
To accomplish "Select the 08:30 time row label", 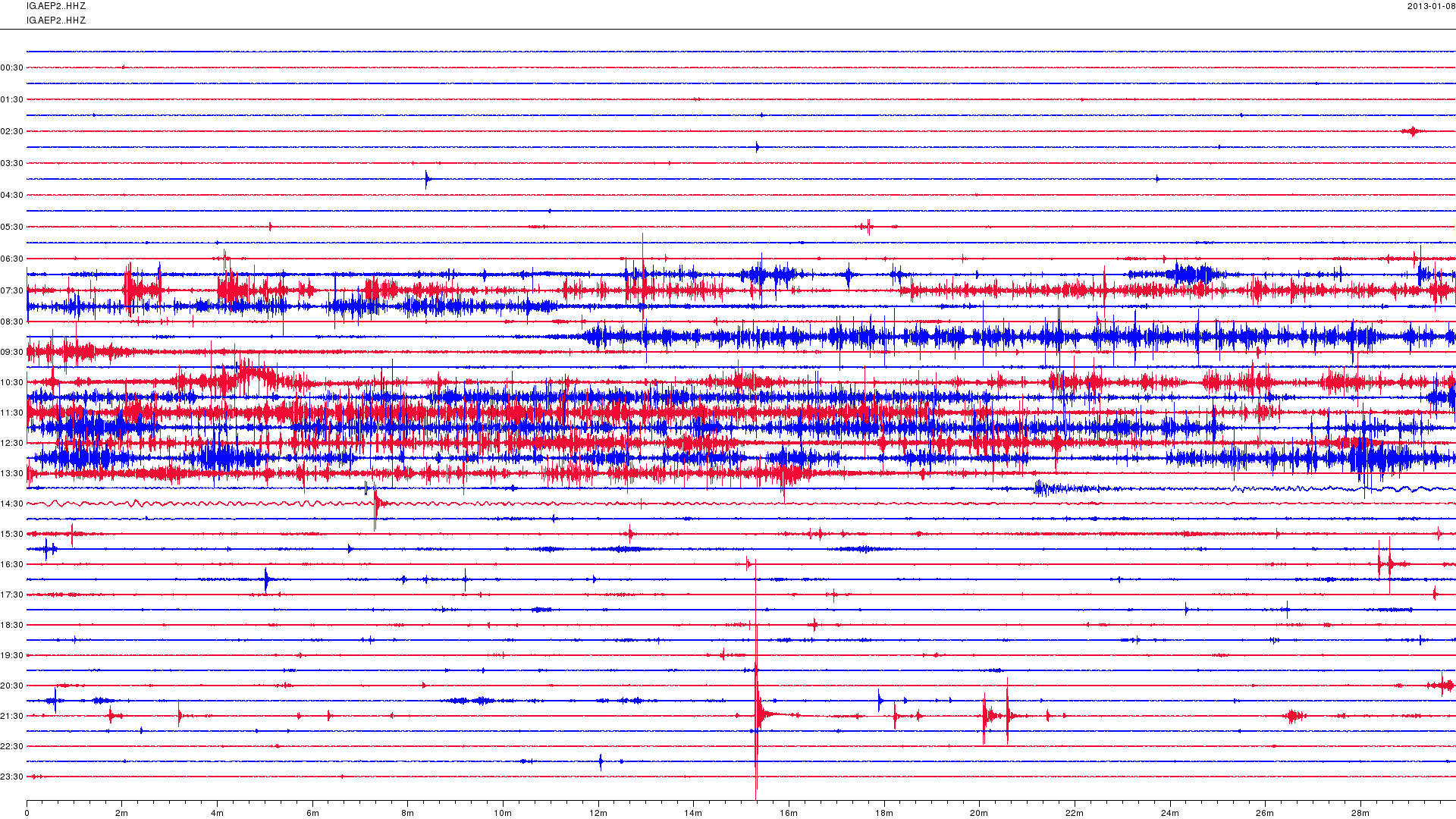I will [12, 322].
